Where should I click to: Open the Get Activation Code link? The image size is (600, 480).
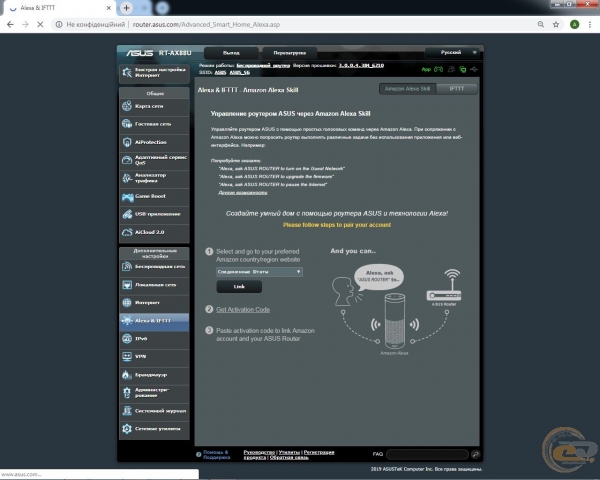(243, 310)
